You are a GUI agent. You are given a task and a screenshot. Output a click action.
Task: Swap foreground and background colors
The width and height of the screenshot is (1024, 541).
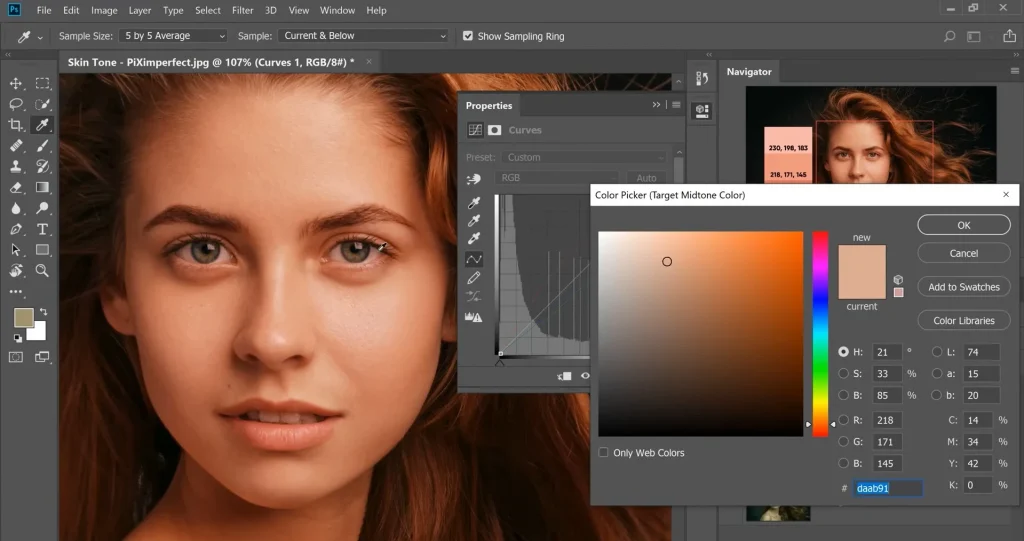point(43,312)
